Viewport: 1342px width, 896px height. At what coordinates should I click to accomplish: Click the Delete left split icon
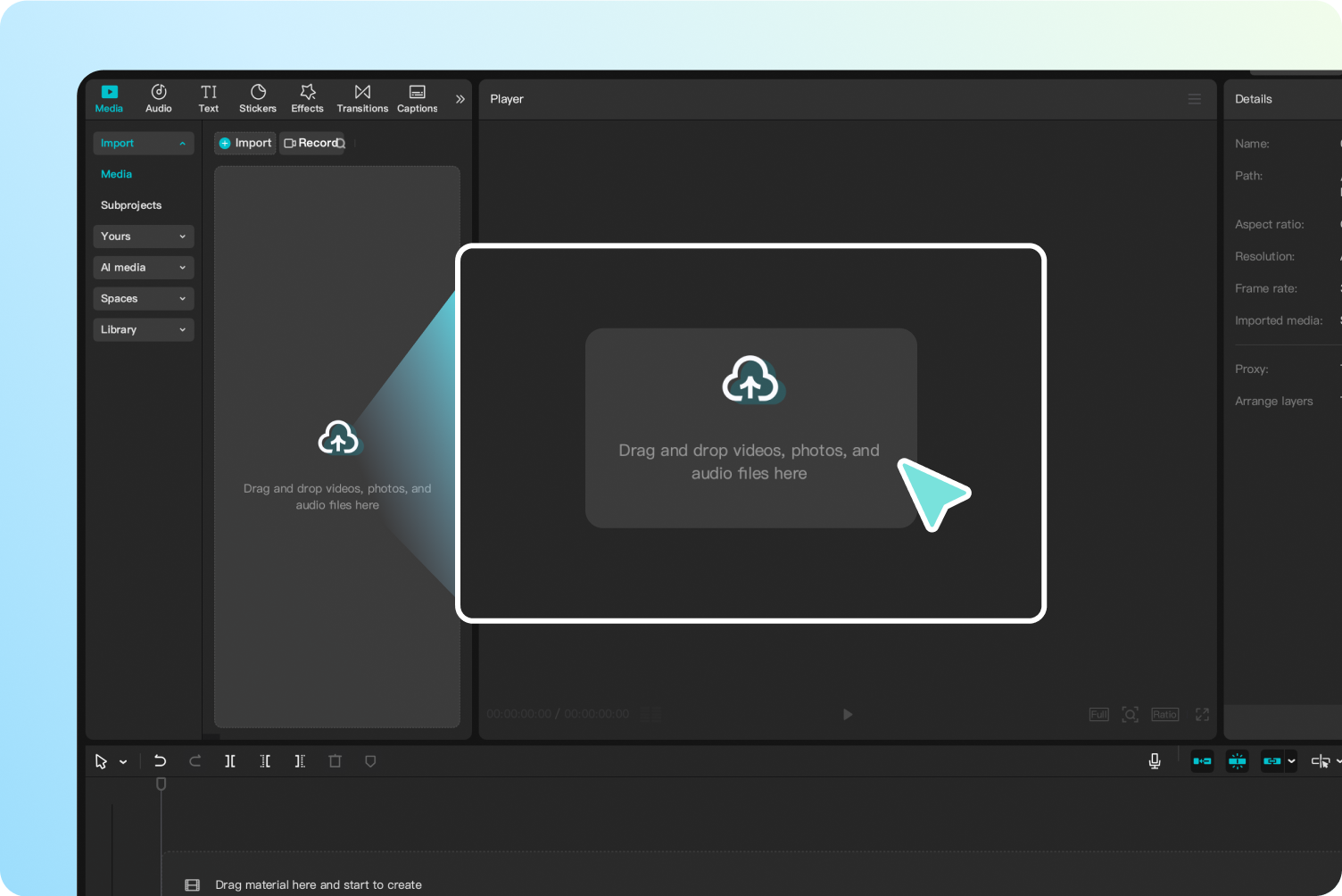265,761
